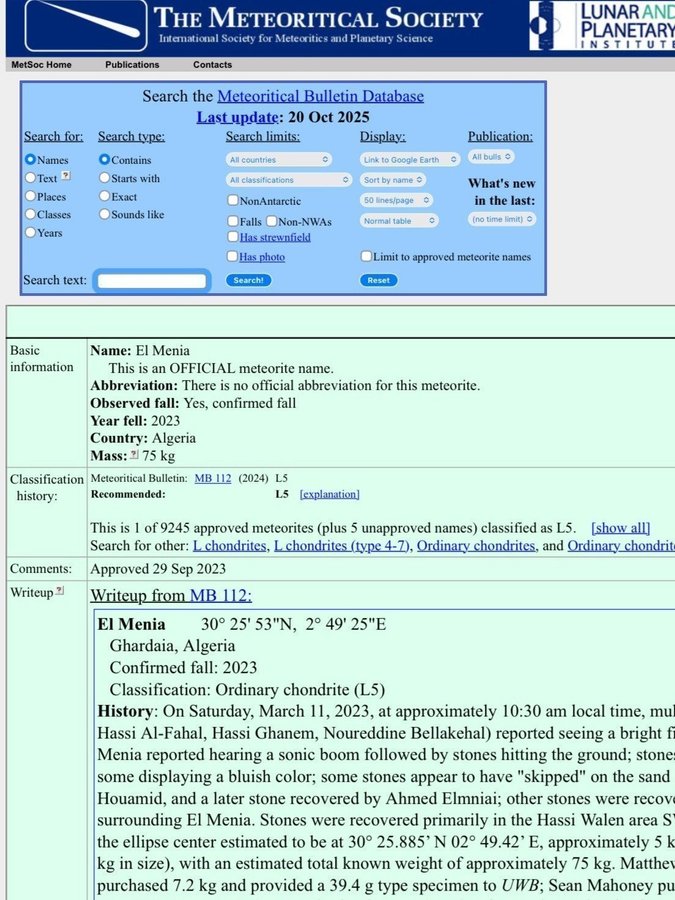
Task: Enable the NonAntarctic checkbox
Action: [x=232, y=201]
